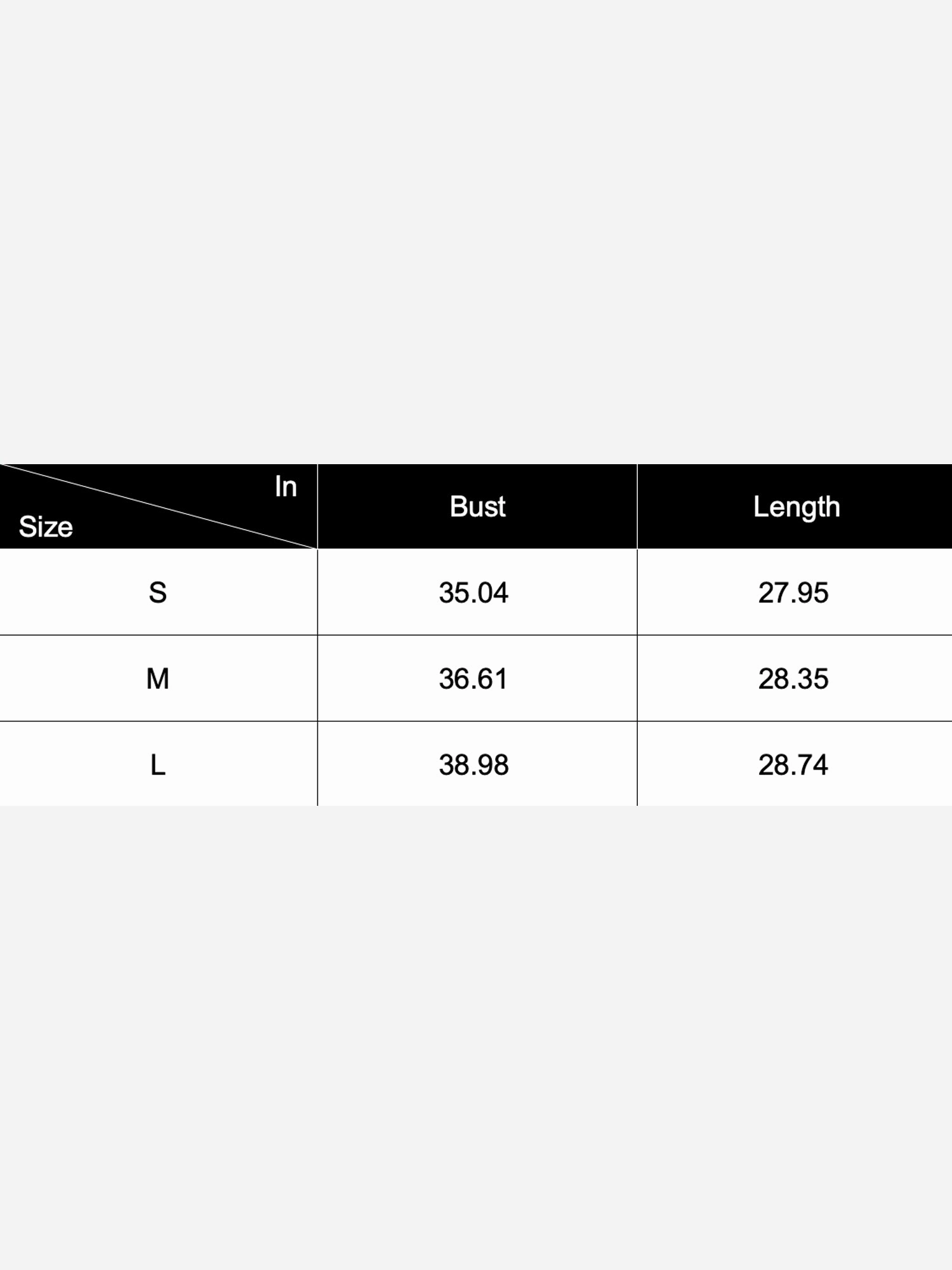Click the 27.95 length value
Screen dimensions: 952x1270
point(793,592)
